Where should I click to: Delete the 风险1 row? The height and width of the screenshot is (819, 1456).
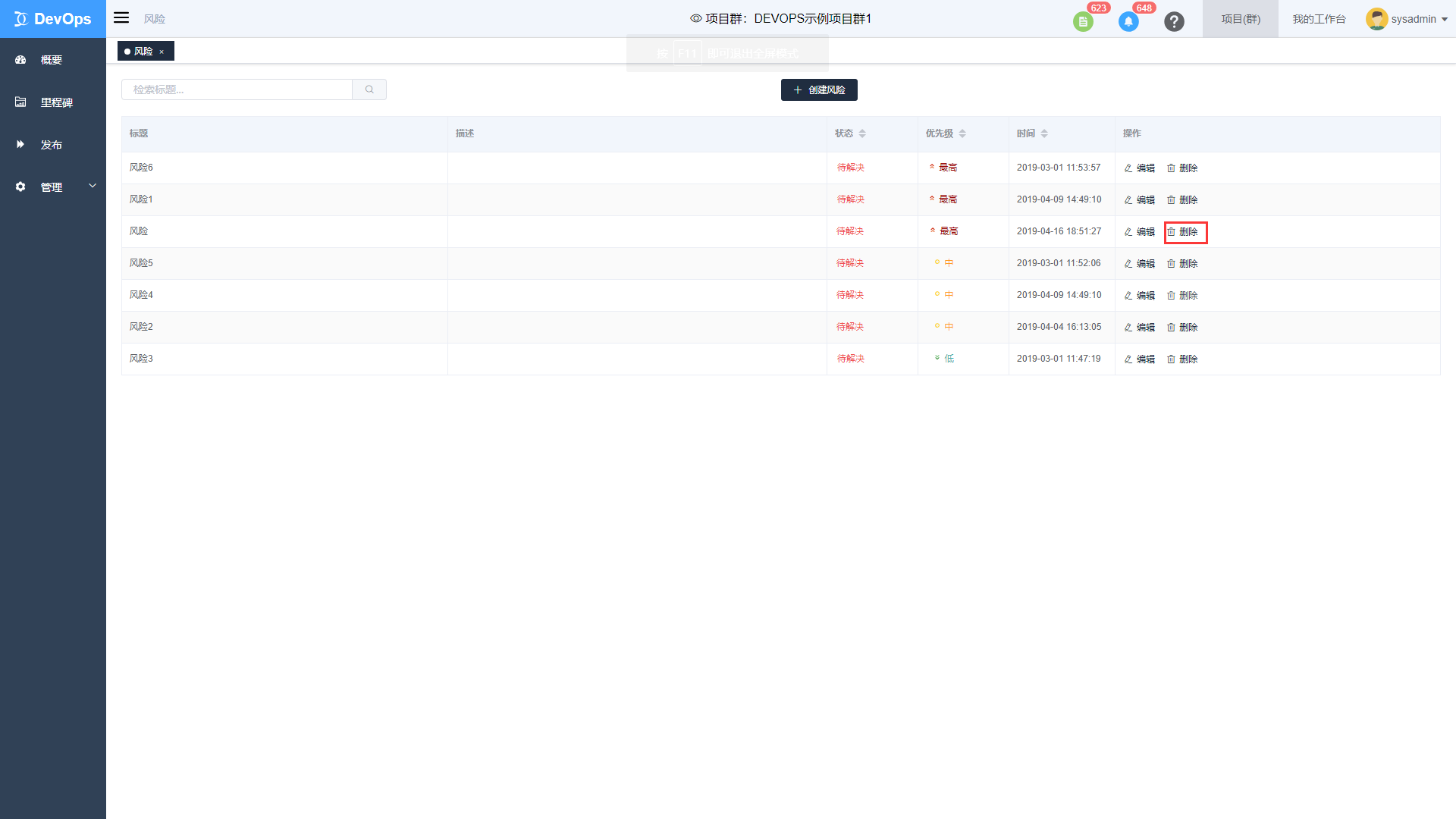pos(1182,200)
